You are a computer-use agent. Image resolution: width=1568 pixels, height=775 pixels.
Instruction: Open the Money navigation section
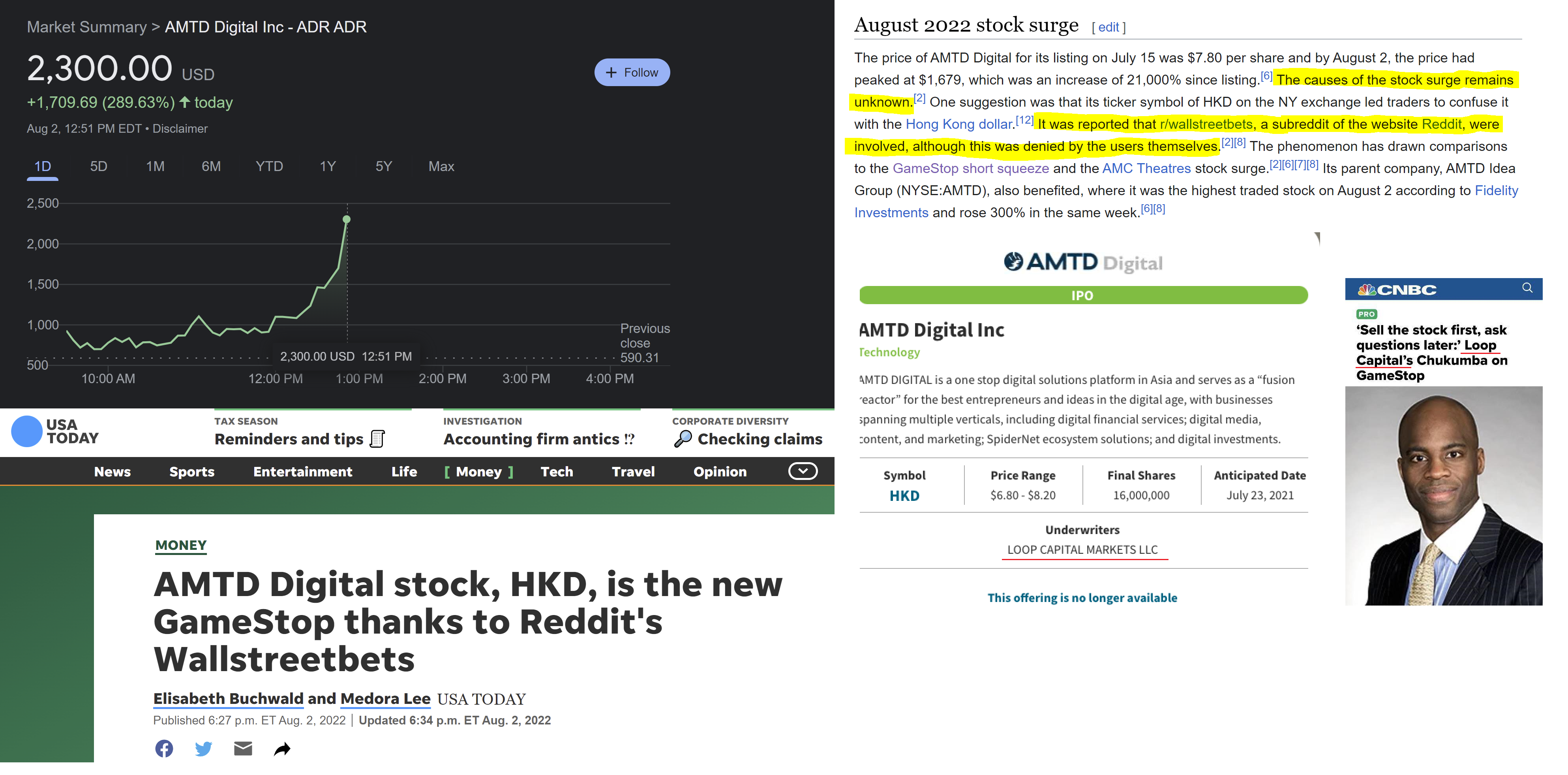(x=479, y=472)
